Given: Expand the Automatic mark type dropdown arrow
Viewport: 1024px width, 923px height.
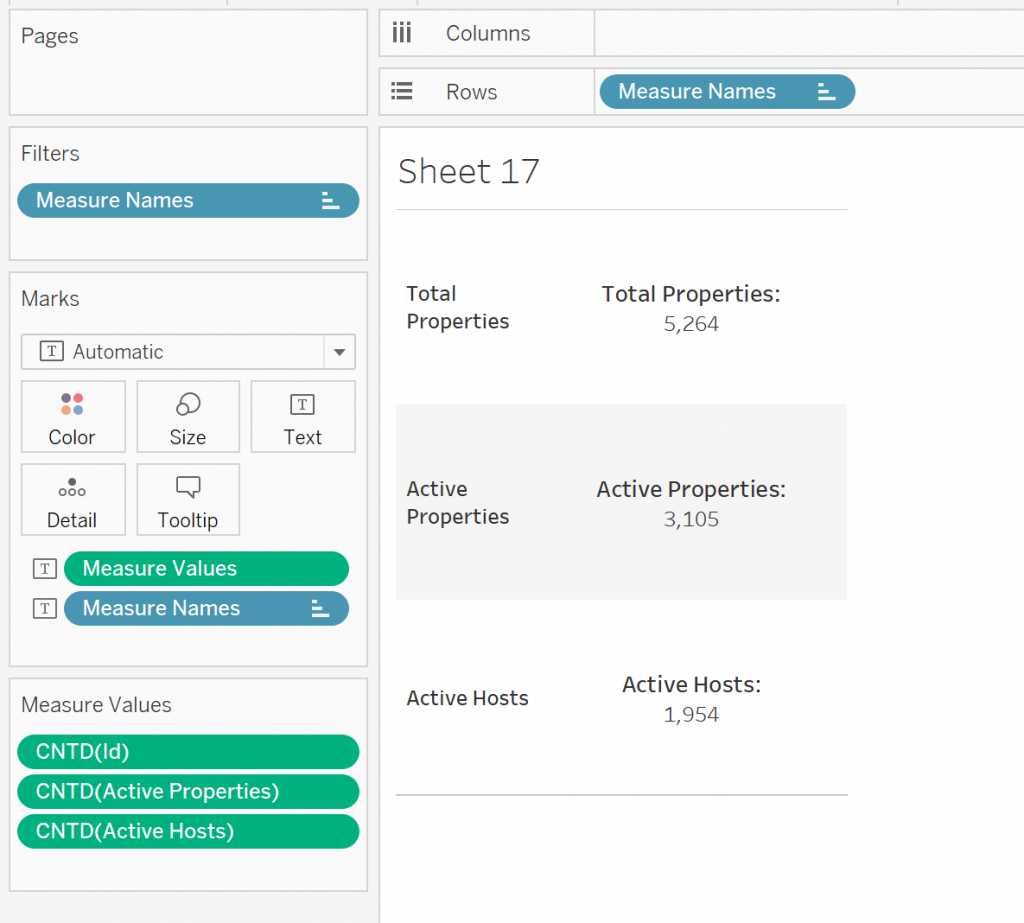Looking at the screenshot, I should pyautogui.click(x=340, y=352).
